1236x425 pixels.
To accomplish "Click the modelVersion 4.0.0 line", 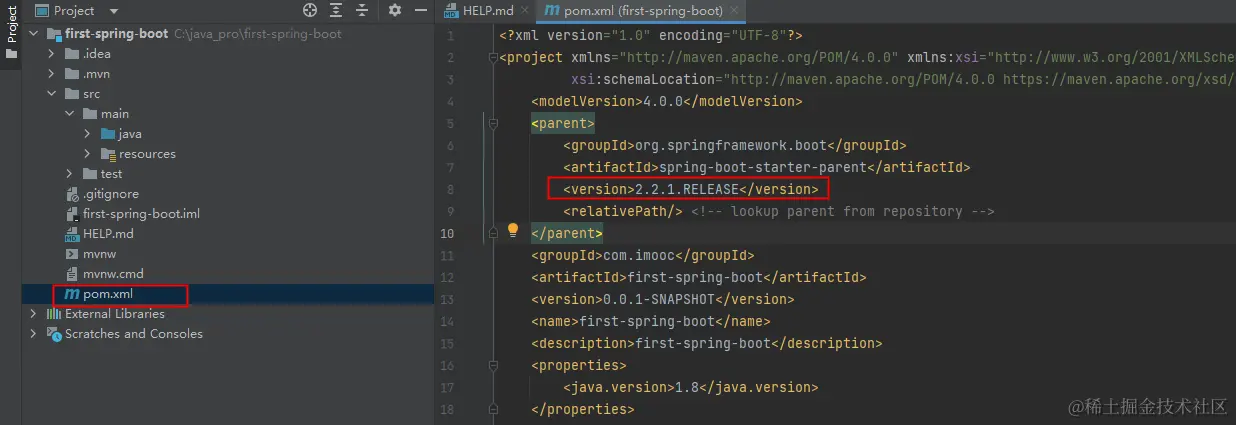I will [x=667, y=101].
